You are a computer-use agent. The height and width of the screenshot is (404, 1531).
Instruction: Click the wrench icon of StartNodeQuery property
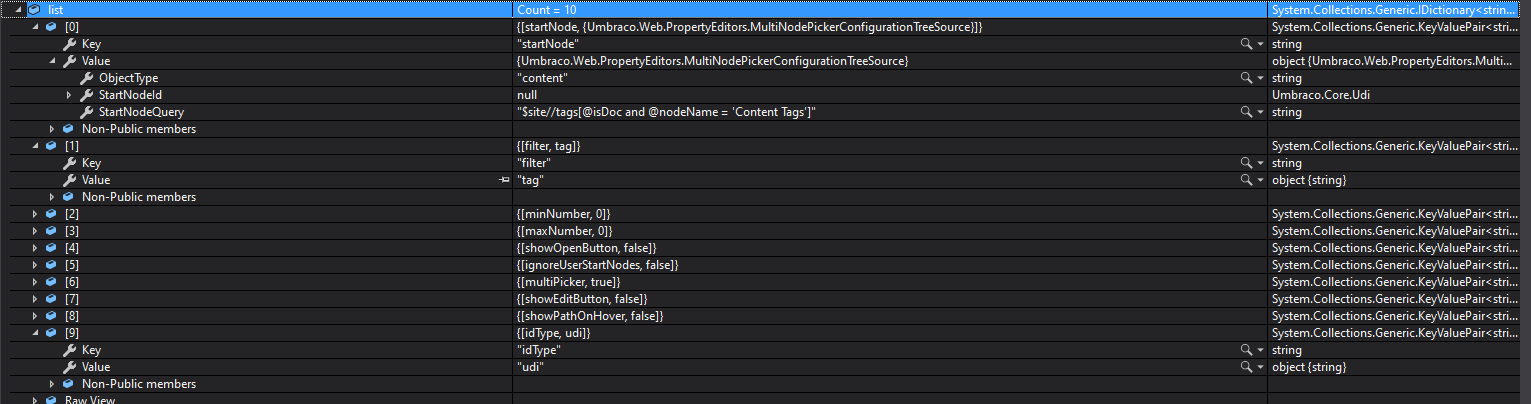[x=86, y=112]
